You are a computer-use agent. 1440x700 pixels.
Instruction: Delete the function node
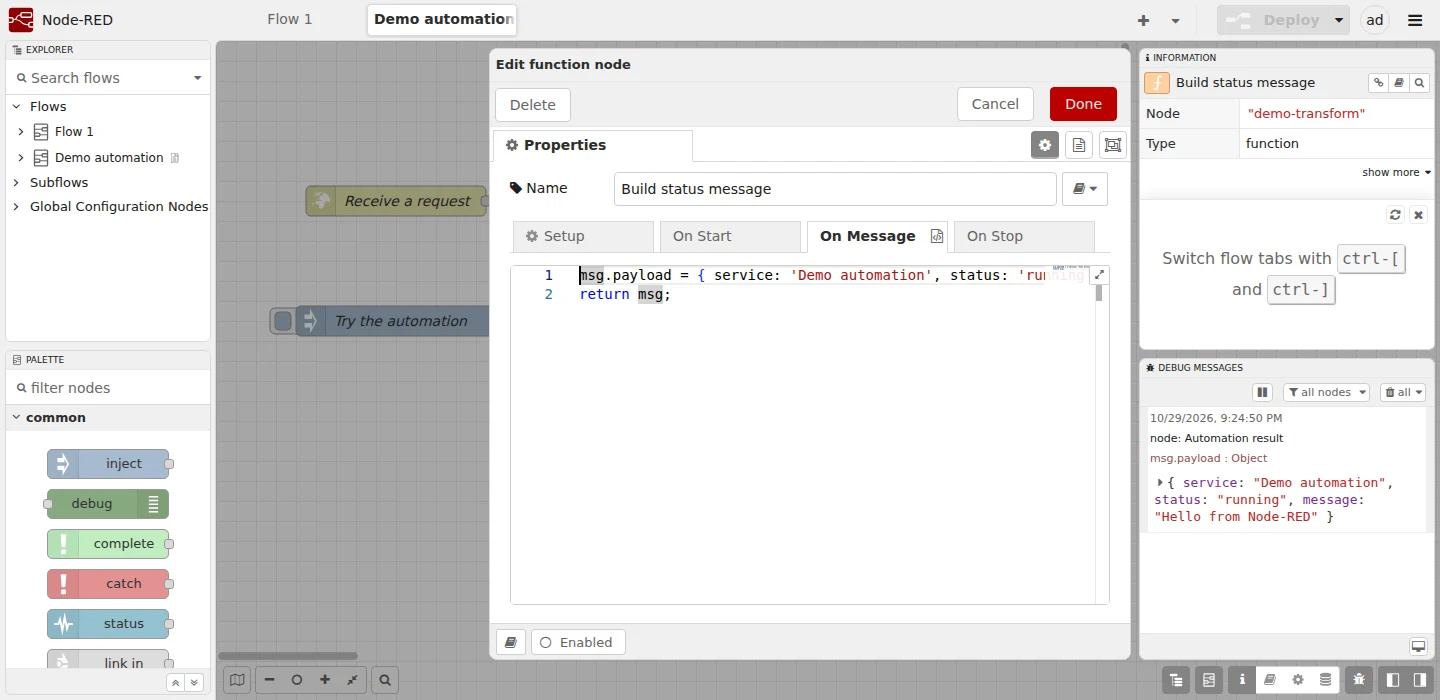[533, 104]
